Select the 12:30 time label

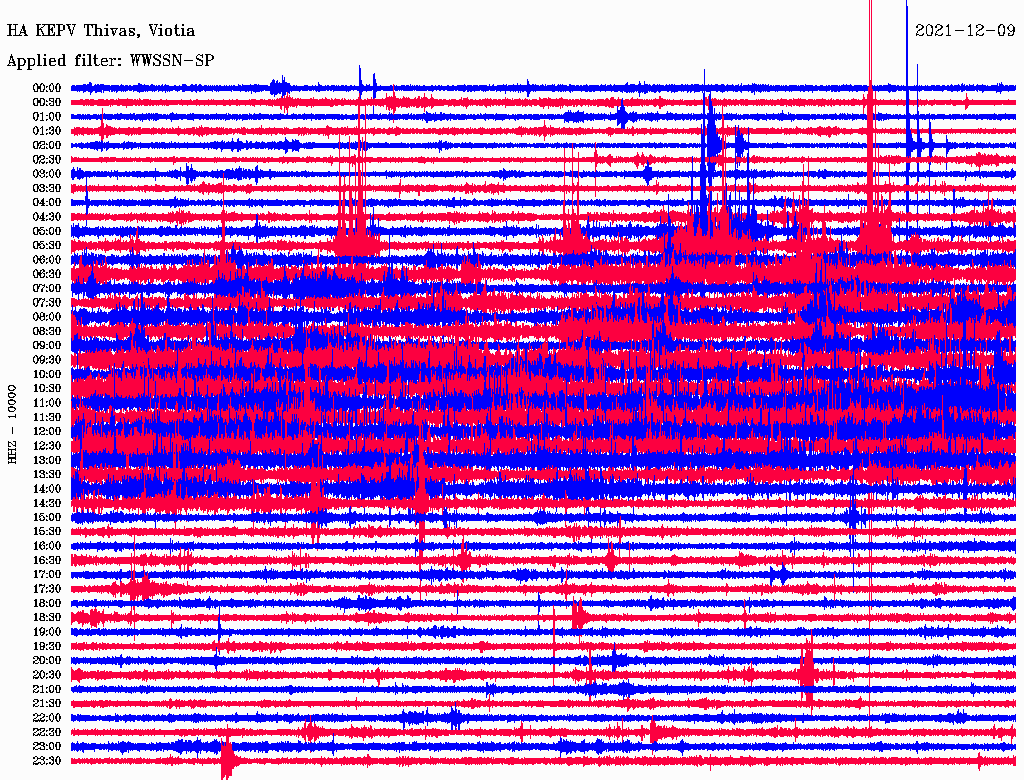click(47, 446)
